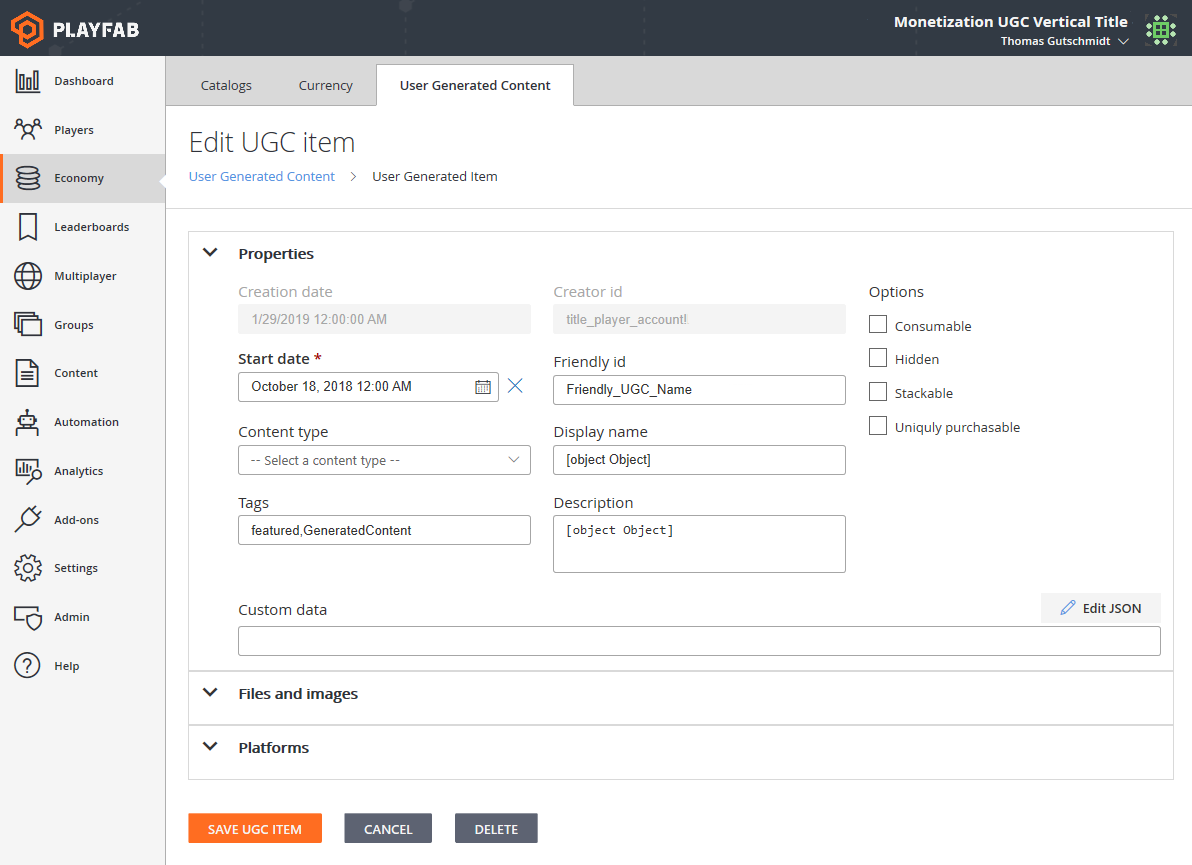Image resolution: width=1192 pixels, height=865 pixels.
Task: Enable Consumable option
Action: tap(877, 325)
